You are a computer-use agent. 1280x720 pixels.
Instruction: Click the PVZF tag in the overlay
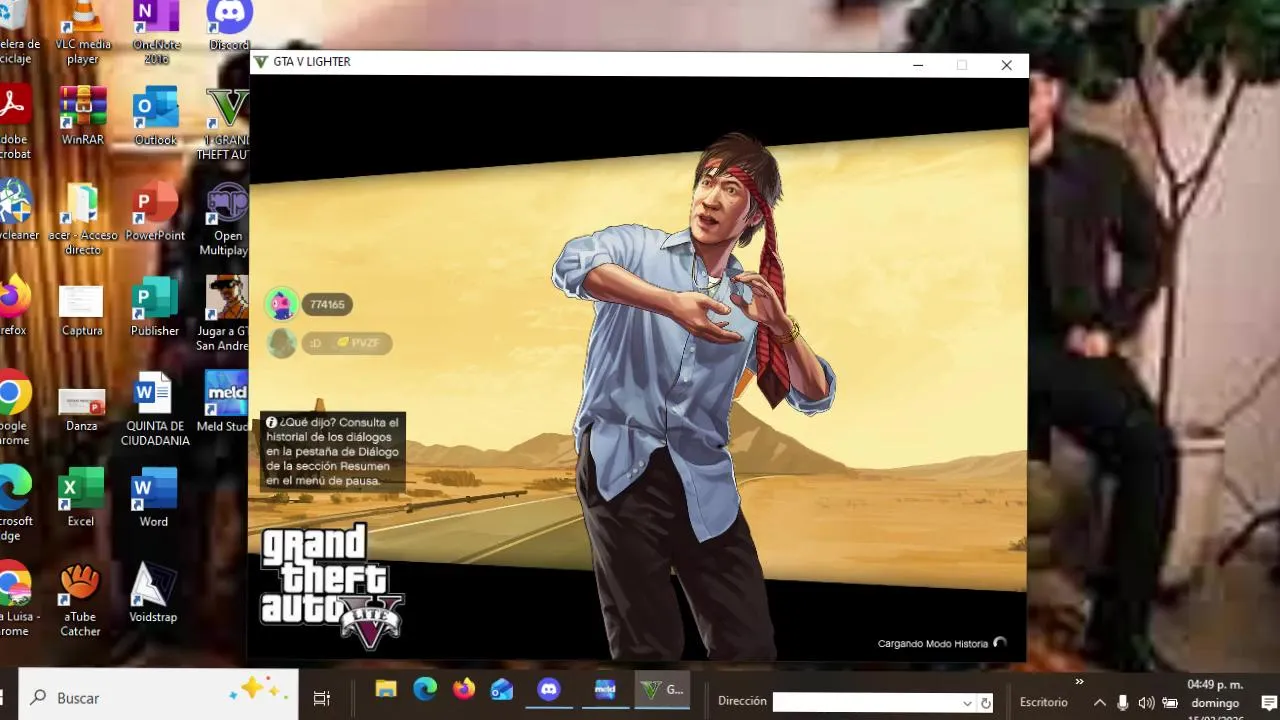pyautogui.click(x=359, y=343)
